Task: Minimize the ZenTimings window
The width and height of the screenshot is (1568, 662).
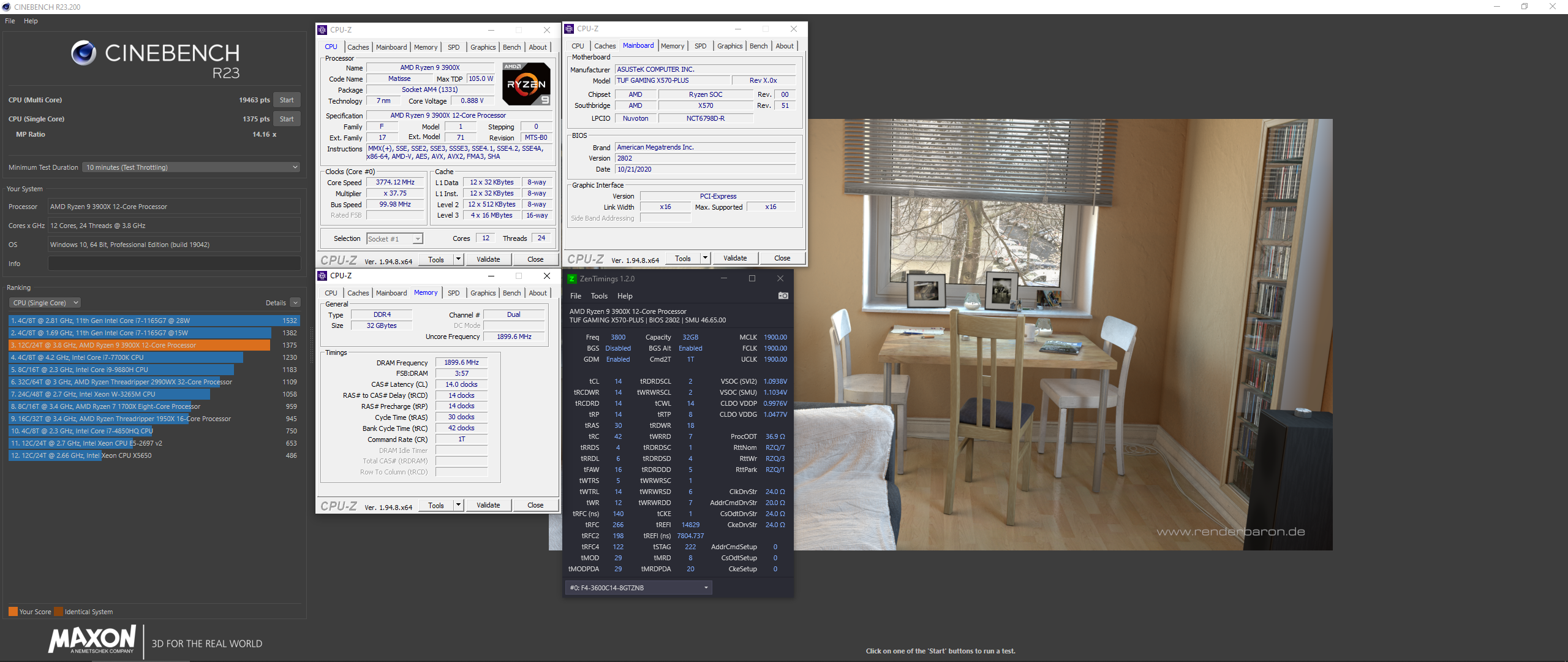Action: [724, 279]
